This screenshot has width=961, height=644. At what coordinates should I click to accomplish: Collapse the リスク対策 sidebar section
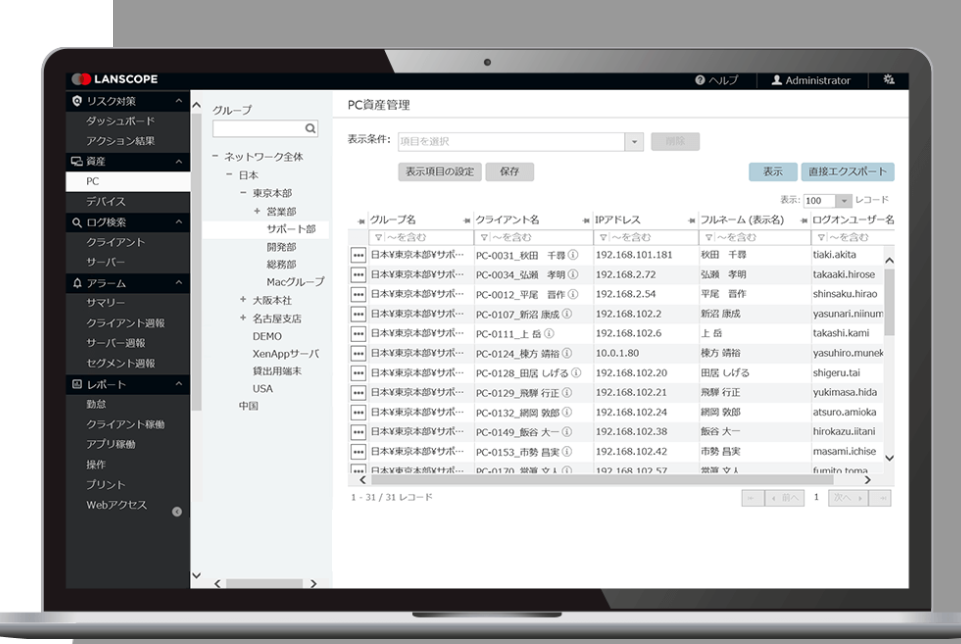pos(179,101)
